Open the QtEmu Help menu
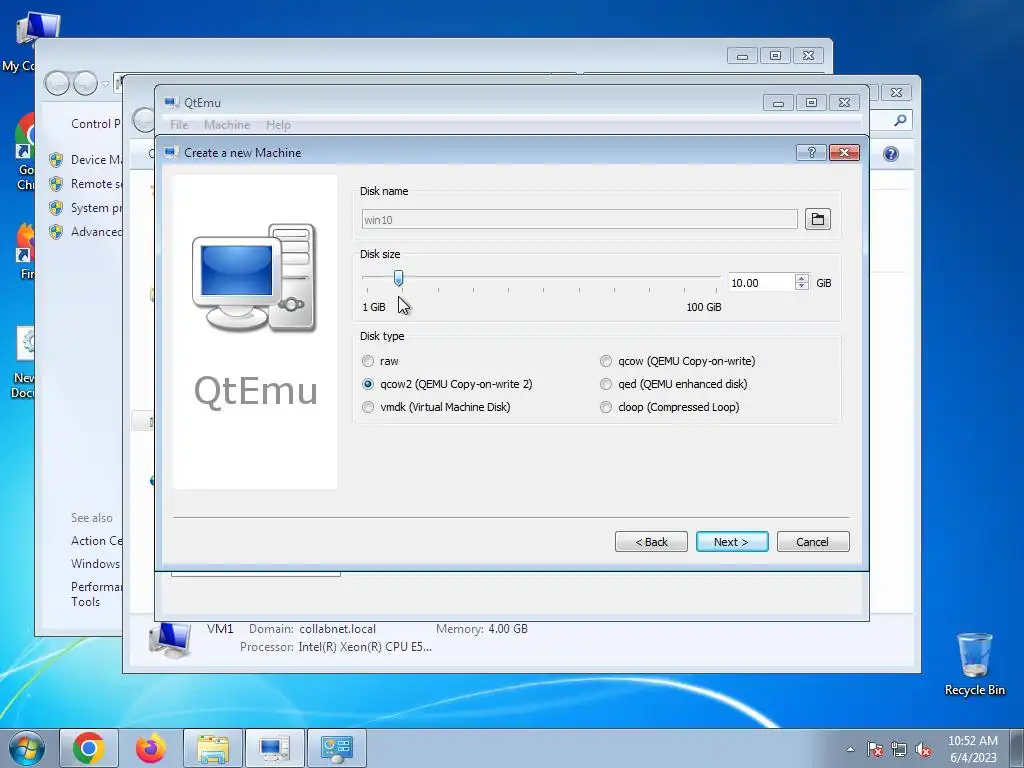 coord(278,125)
